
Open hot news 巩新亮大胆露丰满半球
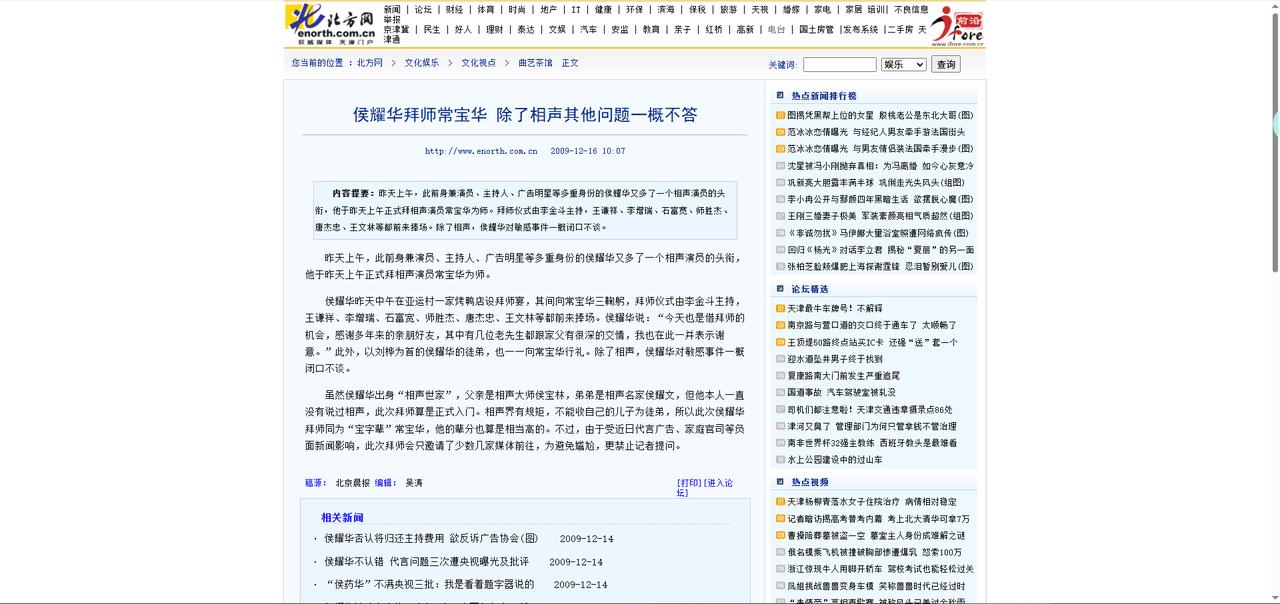pyautogui.click(x=876, y=183)
